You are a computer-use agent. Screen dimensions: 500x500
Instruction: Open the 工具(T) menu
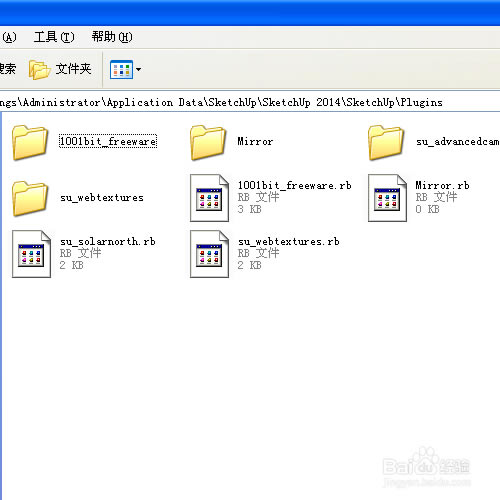click(x=54, y=37)
